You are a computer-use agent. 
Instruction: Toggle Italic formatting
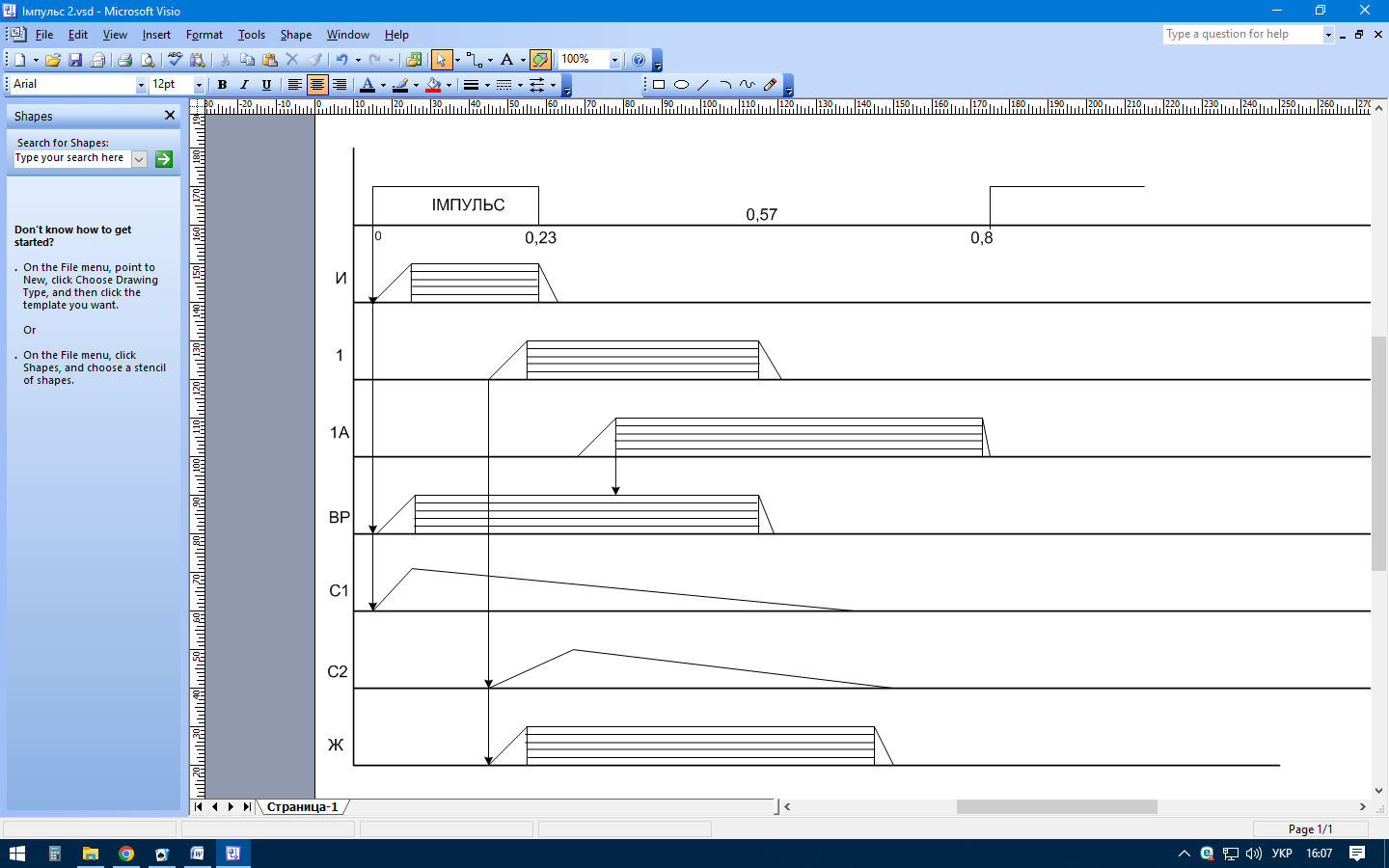pyautogui.click(x=244, y=85)
